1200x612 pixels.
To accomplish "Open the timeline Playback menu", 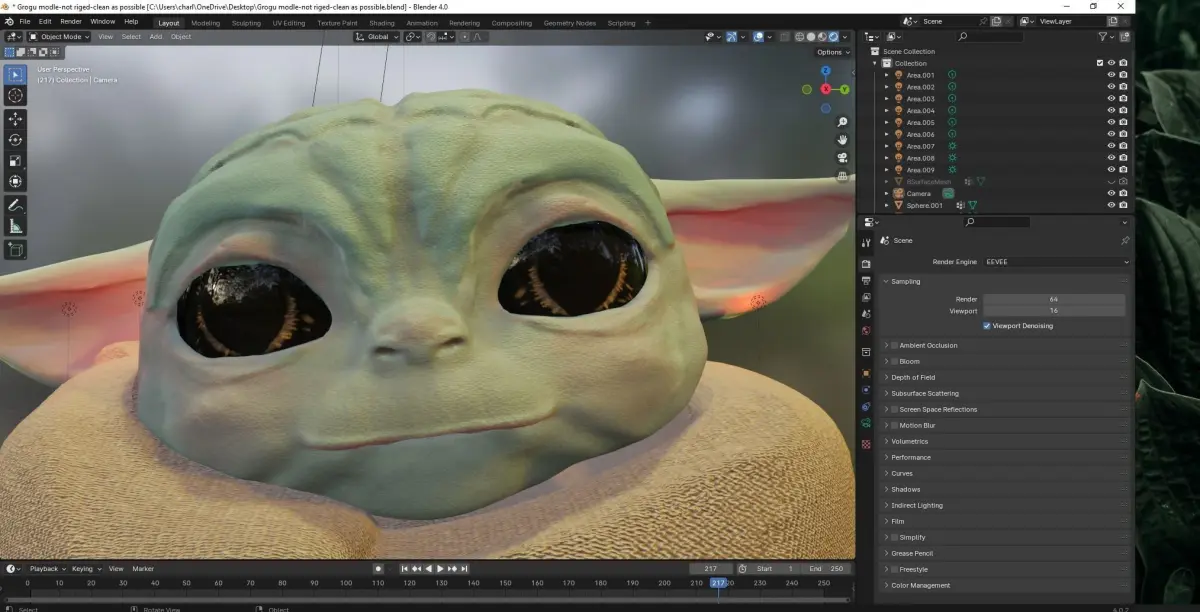I will (46, 569).
